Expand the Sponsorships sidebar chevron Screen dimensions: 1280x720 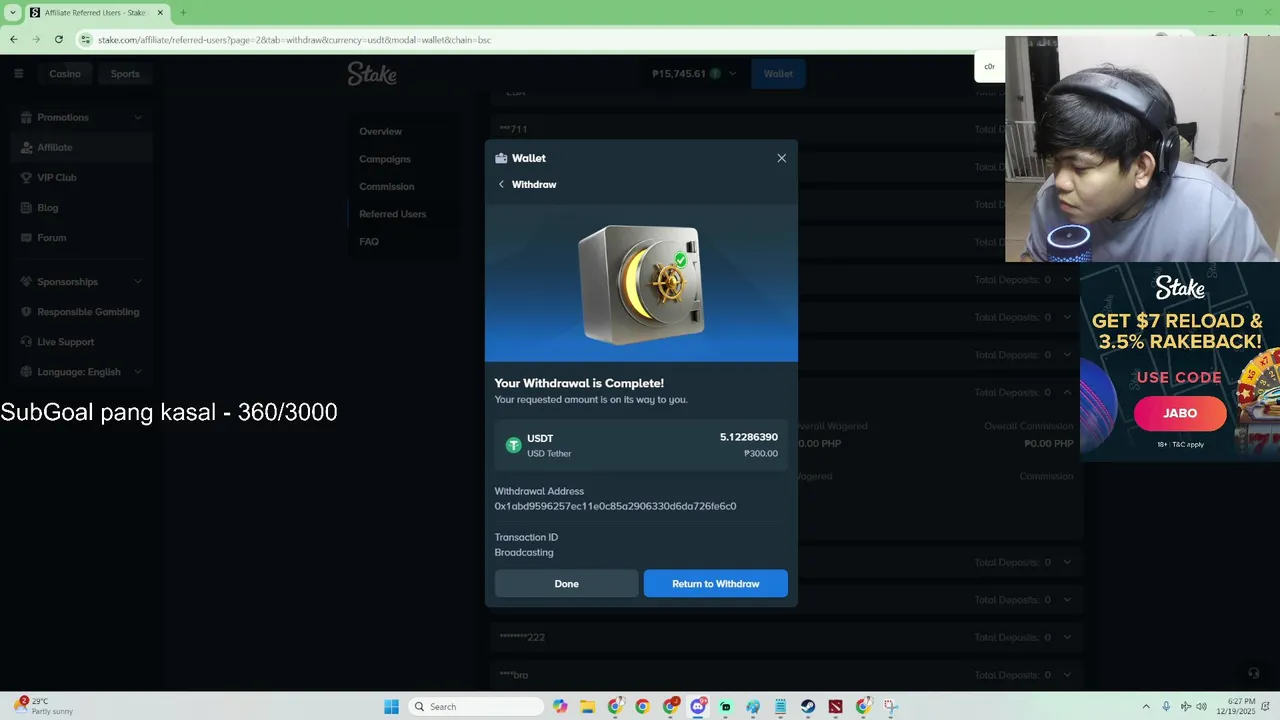(138, 282)
